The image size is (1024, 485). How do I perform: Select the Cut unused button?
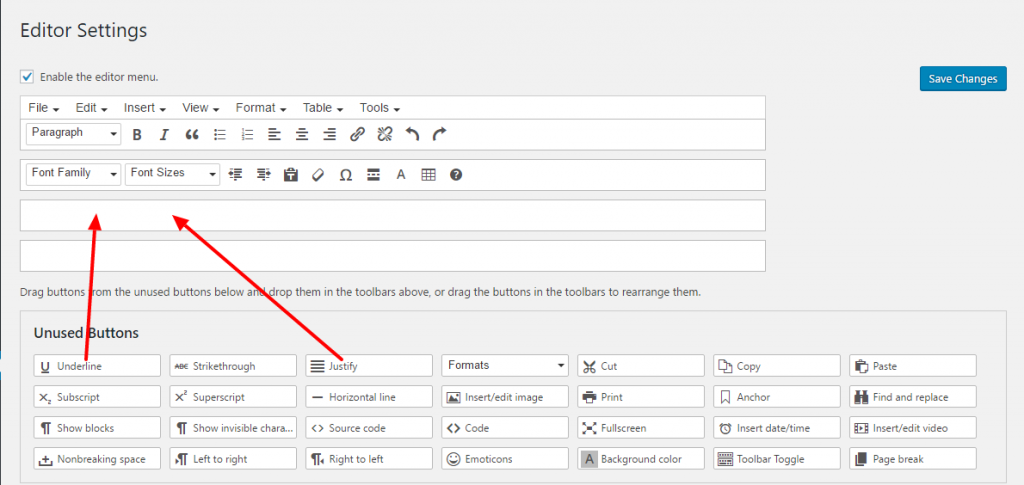[x=641, y=366]
